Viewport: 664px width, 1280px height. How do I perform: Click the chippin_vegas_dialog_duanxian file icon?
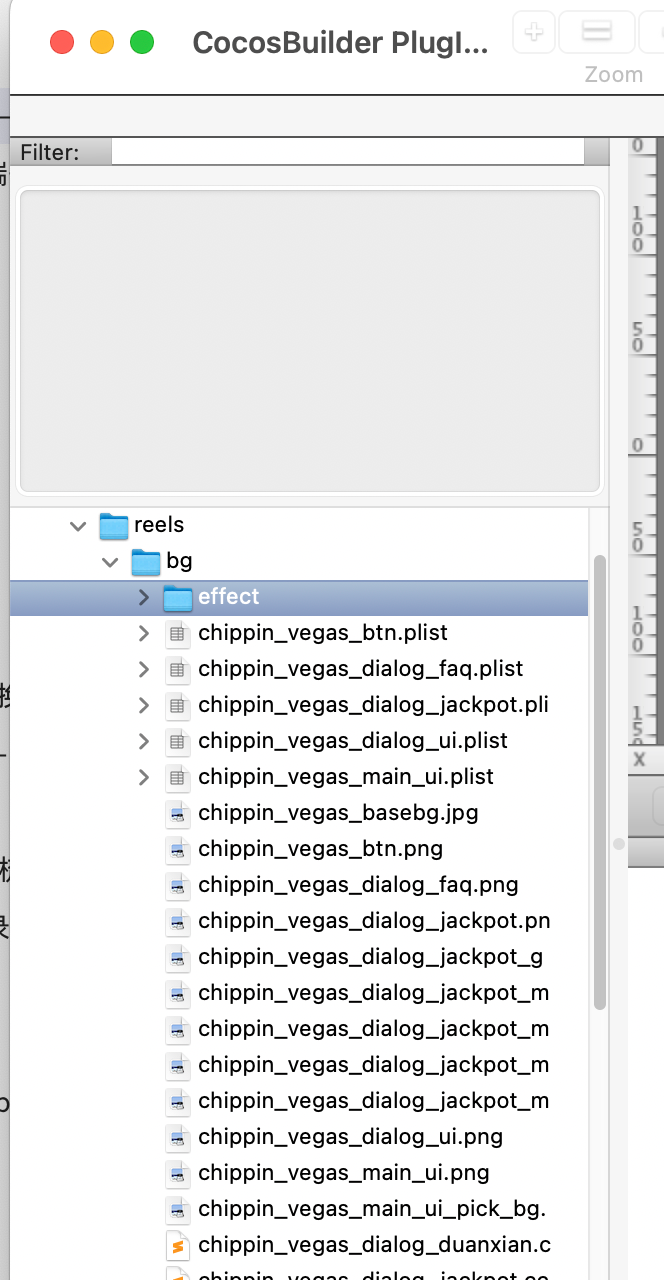pos(178,1245)
